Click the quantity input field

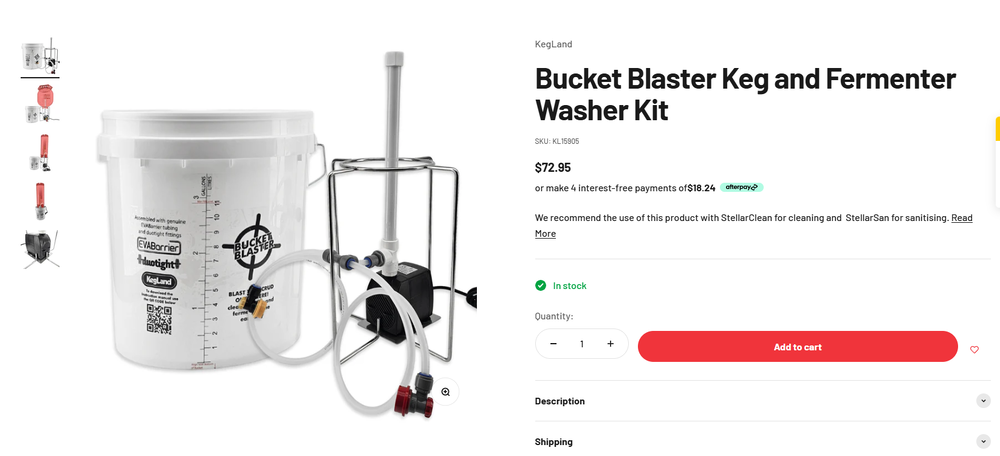coord(582,344)
